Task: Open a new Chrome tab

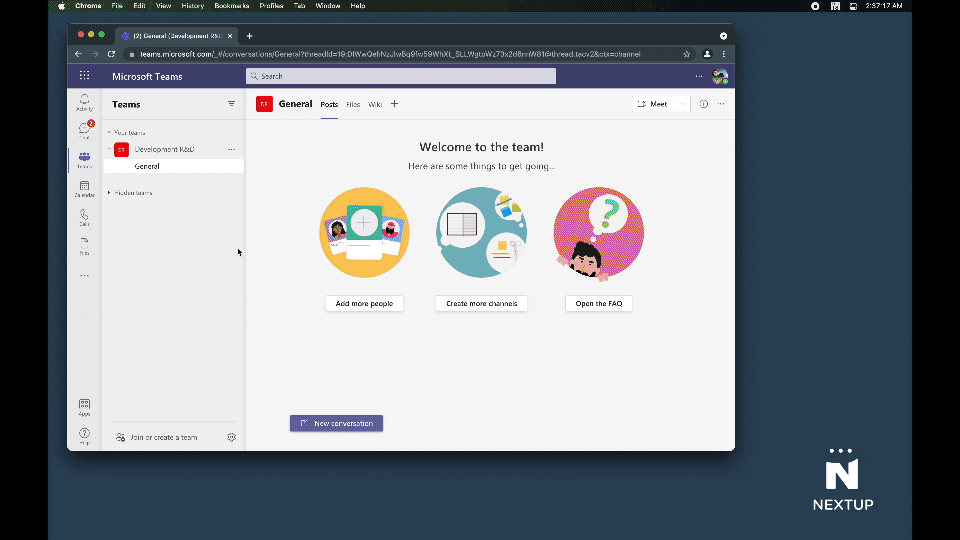Action: pos(249,36)
